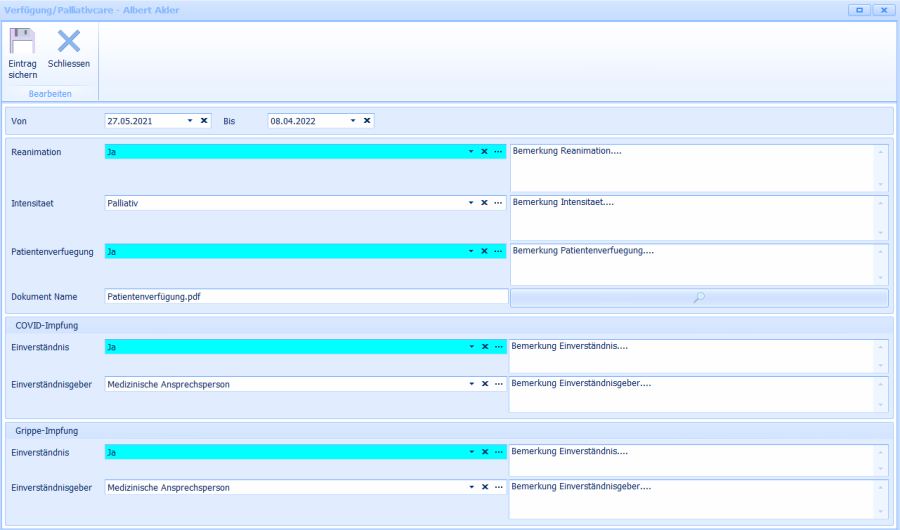Image resolution: width=900 pixels, height=530 pixels.
Task: Open the Intensitaet Palliativ dropdown
Action: 470,203
